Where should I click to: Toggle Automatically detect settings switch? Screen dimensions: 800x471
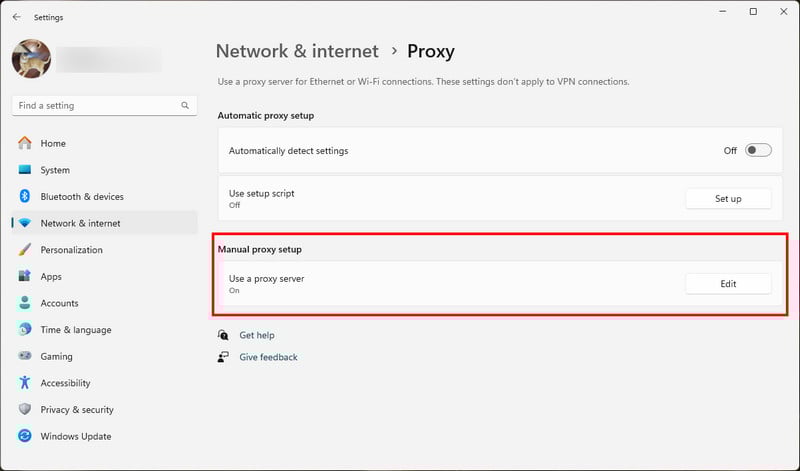(x=758, y=151)
